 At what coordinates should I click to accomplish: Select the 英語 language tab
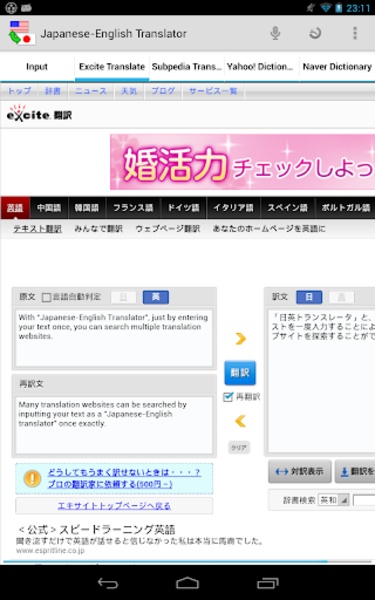point(15,208)
